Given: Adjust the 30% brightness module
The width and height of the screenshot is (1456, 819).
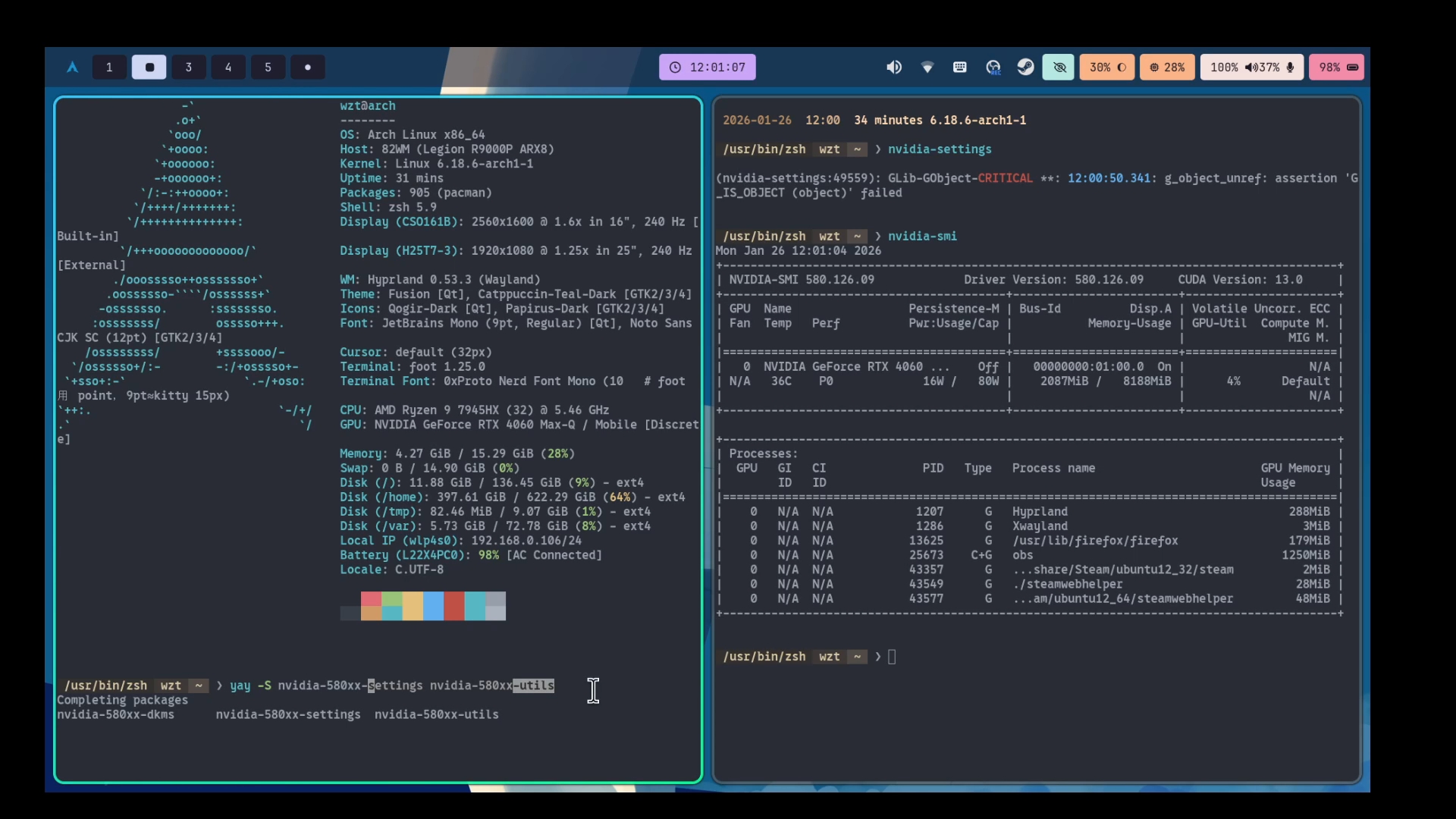Looking at the screenshot, I should click(1107, 67).
